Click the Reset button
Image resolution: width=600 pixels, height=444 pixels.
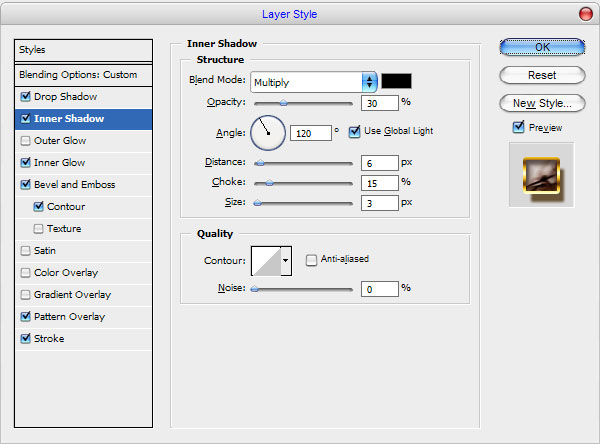point(542,75)
